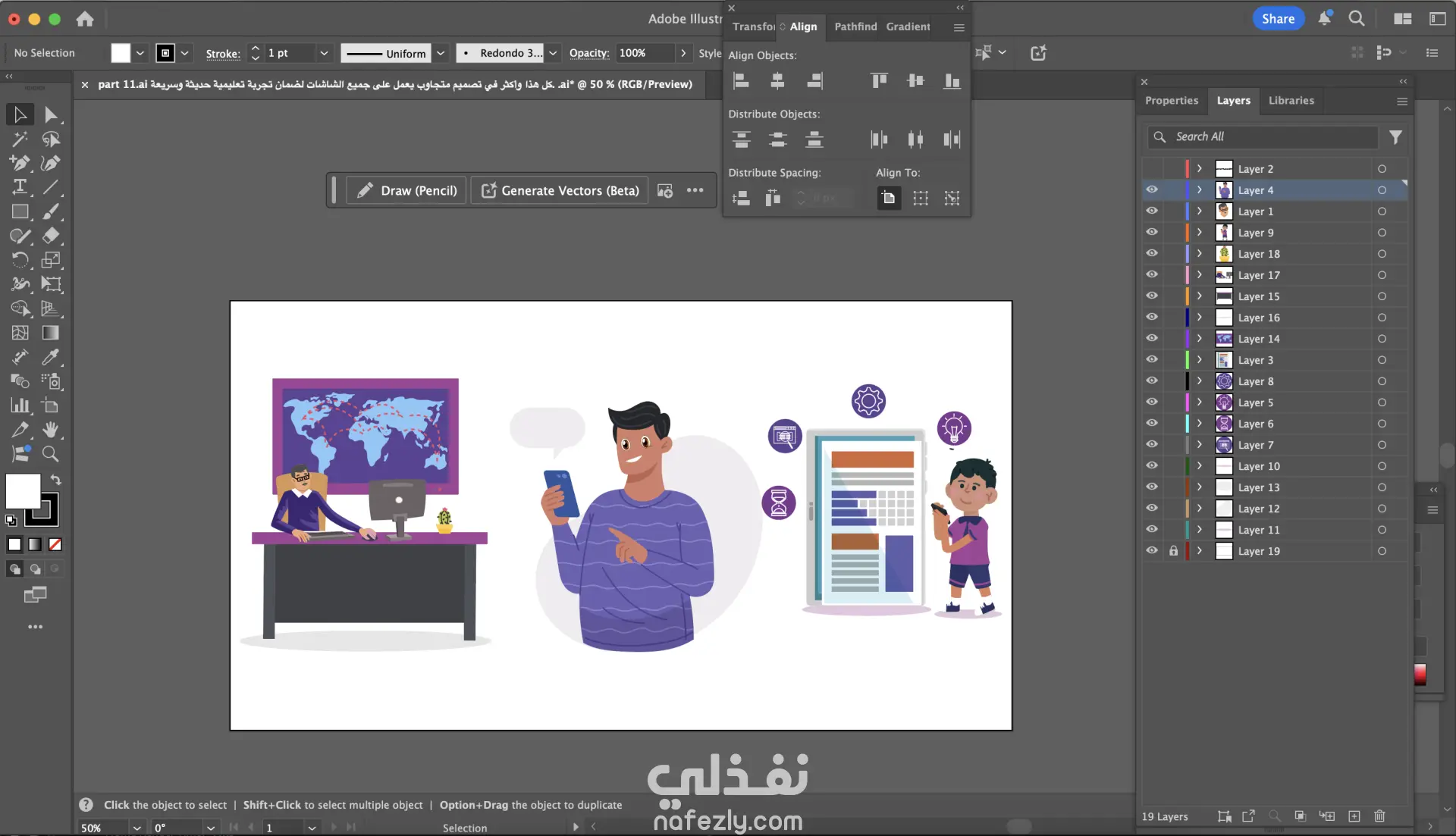Unlock Layer 19 lock icon
1456x836 pixels.
tap(1173, 551)
